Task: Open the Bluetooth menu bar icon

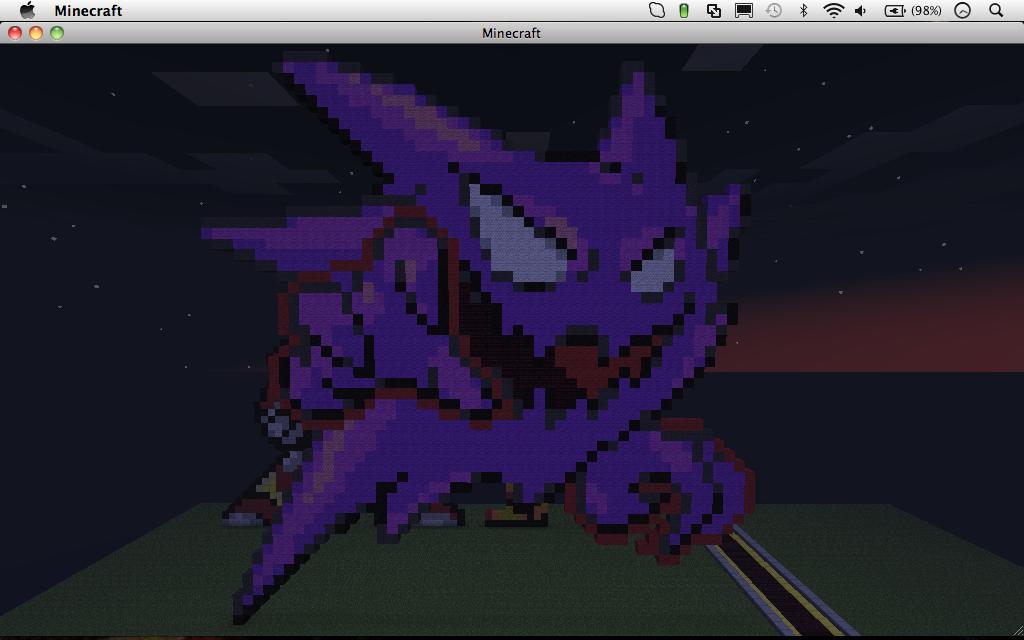Action: tap(802, 10)
